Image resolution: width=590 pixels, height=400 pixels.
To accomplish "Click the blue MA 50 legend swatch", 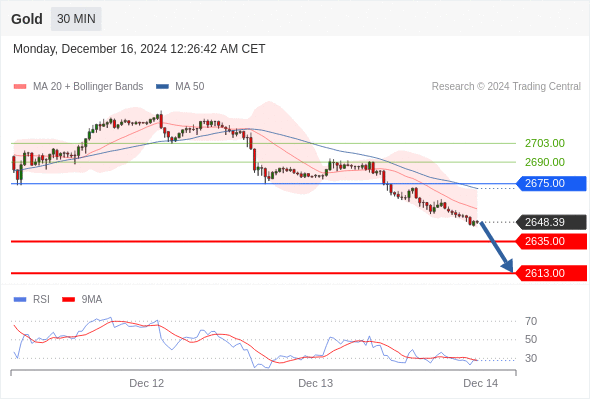I will tap(162, 87).
